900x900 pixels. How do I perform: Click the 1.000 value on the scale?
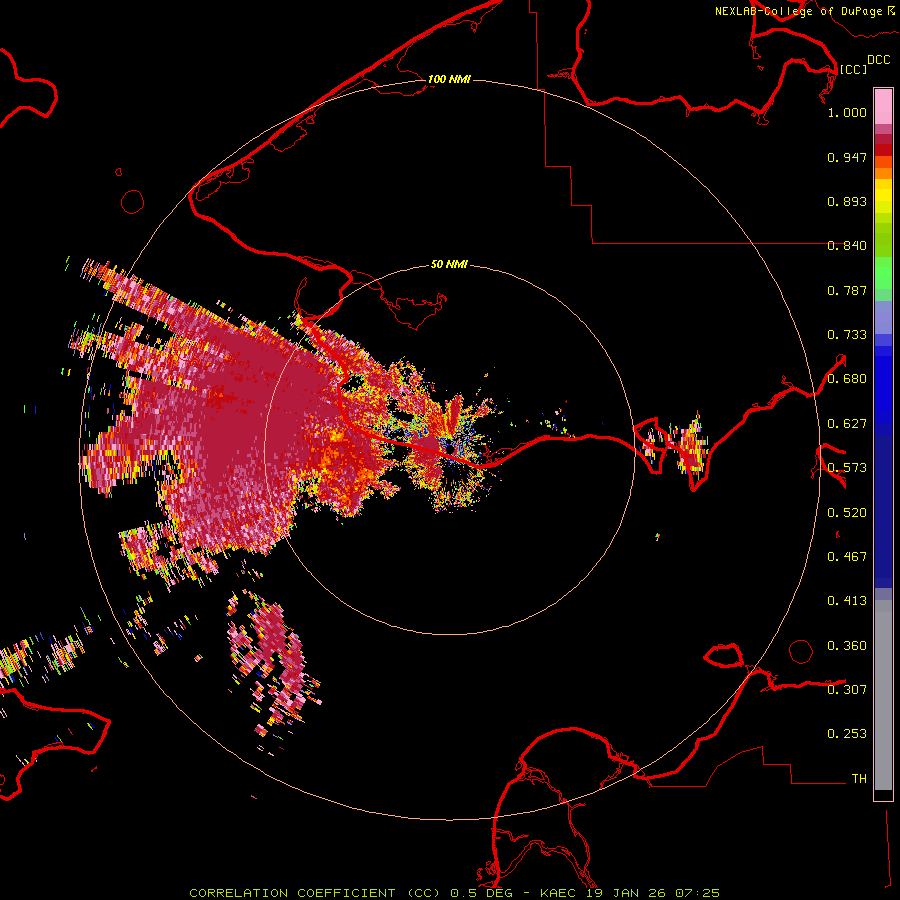click(847, 112)
